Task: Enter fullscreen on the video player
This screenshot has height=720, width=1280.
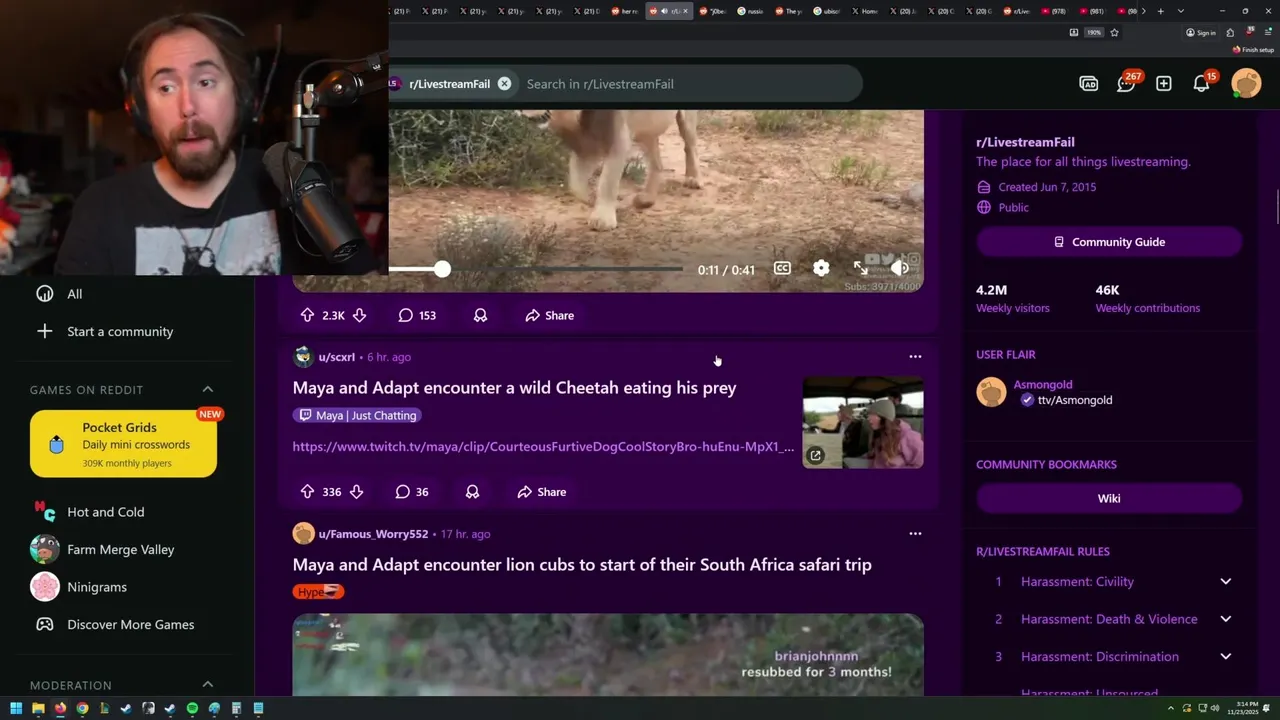Action: tap(861, 269)
